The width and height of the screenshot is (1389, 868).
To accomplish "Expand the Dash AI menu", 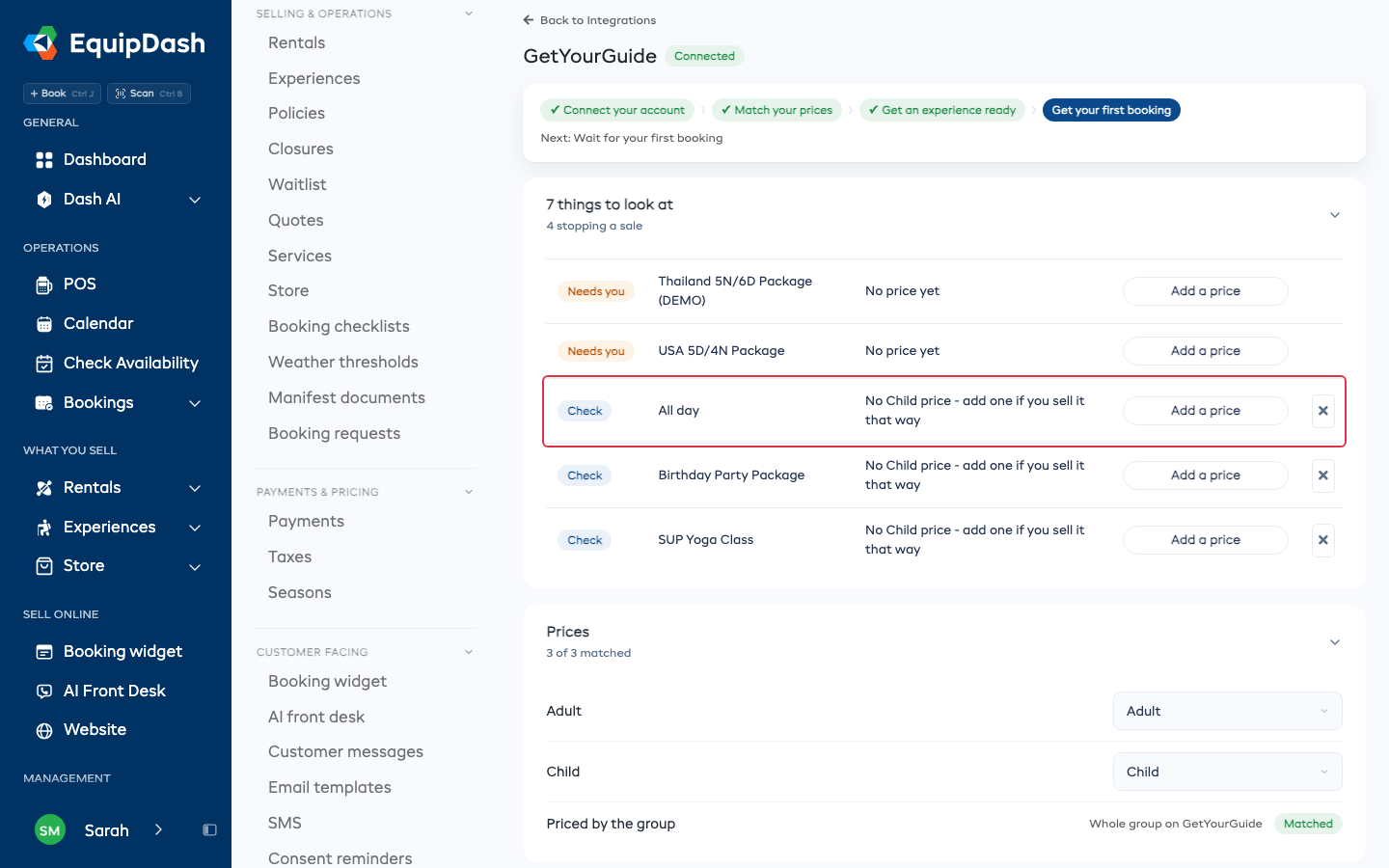I will pyautogui.click(x=195, y=200).
